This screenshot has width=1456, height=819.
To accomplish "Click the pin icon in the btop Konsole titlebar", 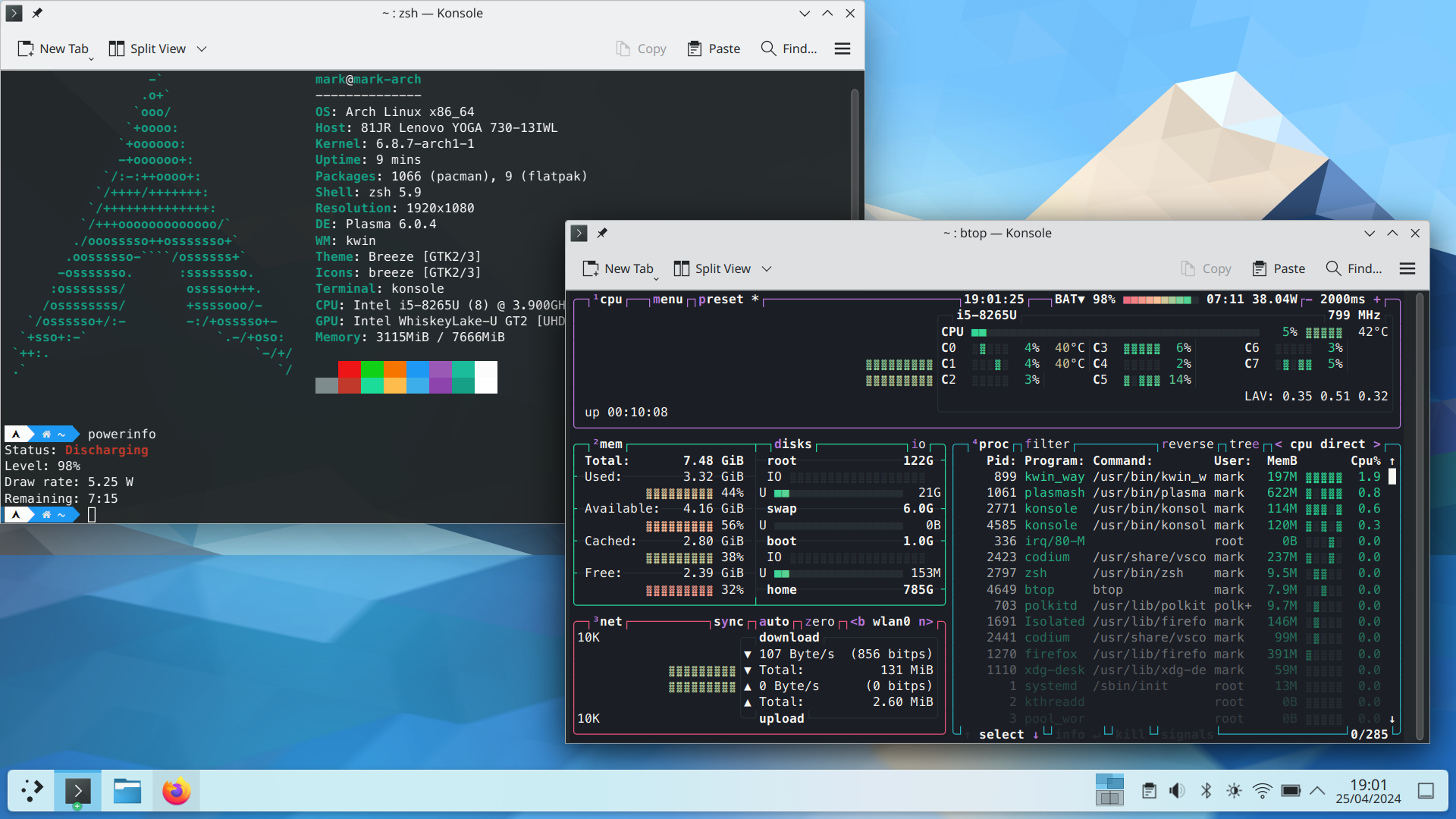I will point(602,233).
